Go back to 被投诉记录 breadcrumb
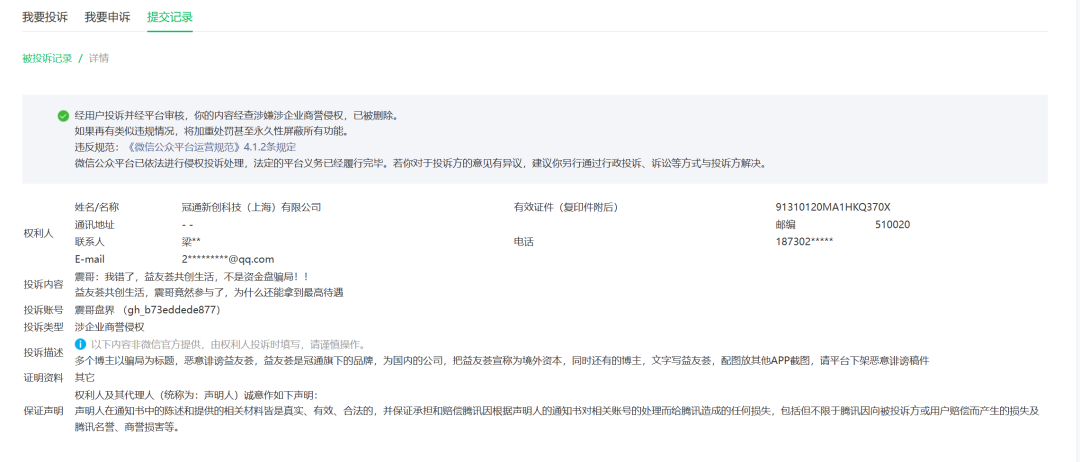 [47, 58]
